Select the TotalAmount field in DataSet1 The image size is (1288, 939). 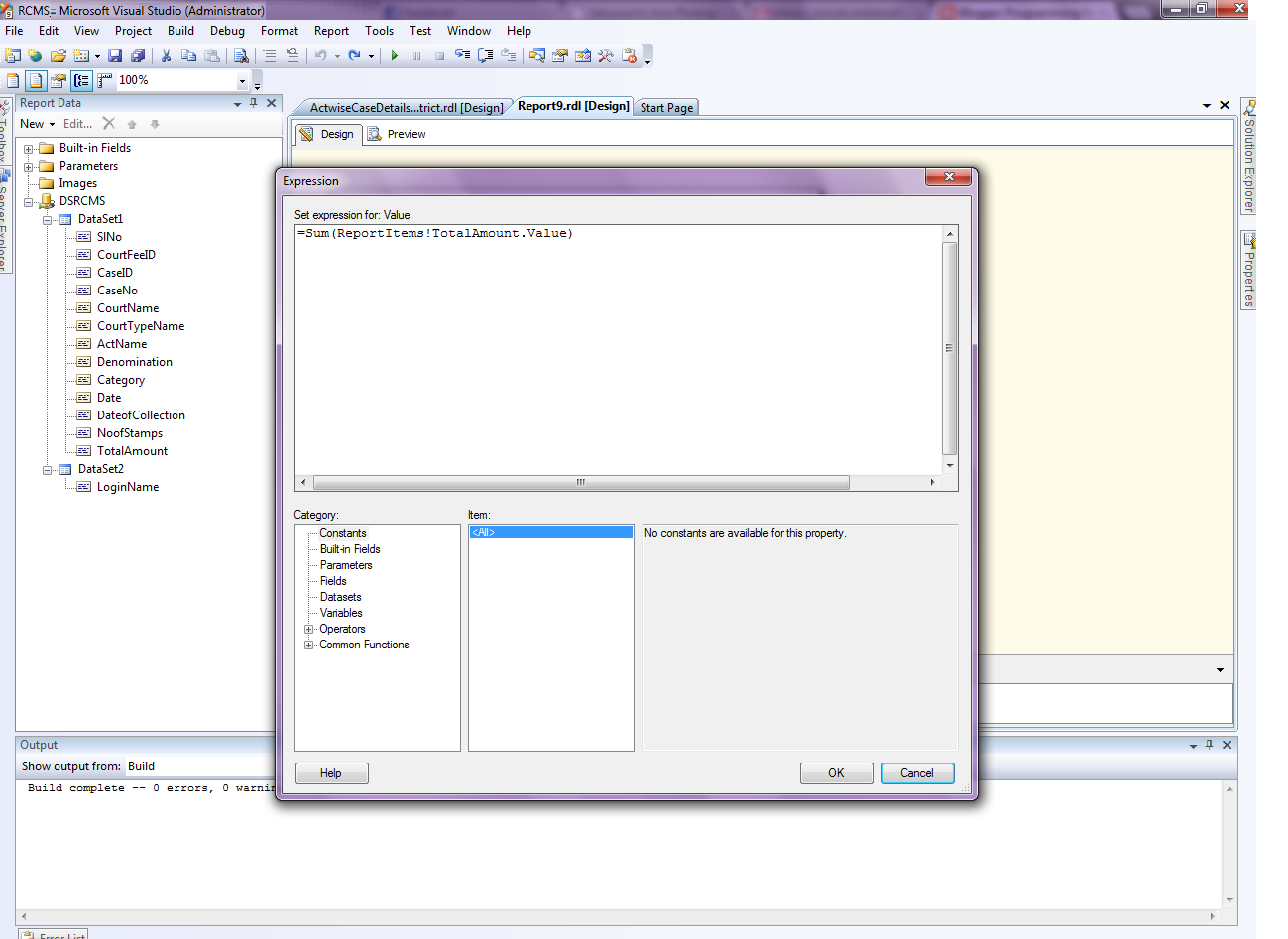[x=132, y=451]
